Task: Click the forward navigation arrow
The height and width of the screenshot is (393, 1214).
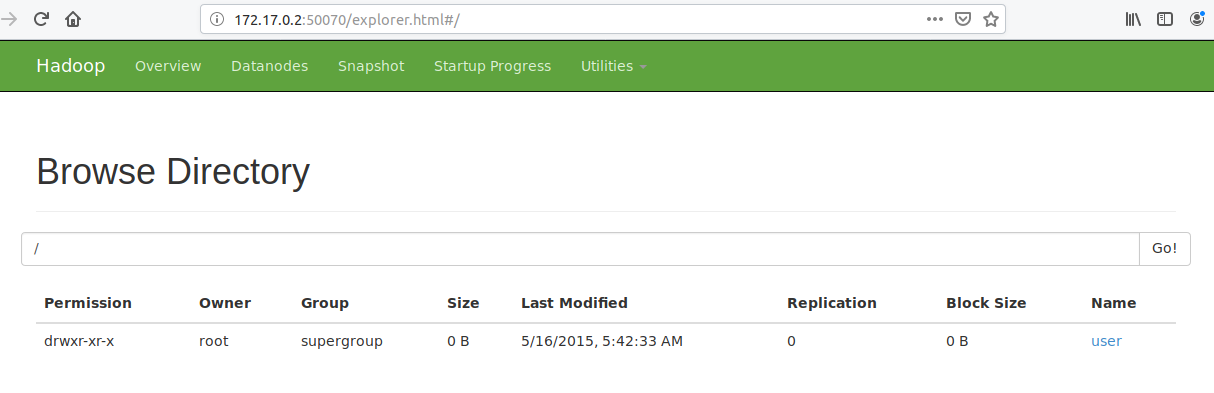Action: tap(10, 19)
